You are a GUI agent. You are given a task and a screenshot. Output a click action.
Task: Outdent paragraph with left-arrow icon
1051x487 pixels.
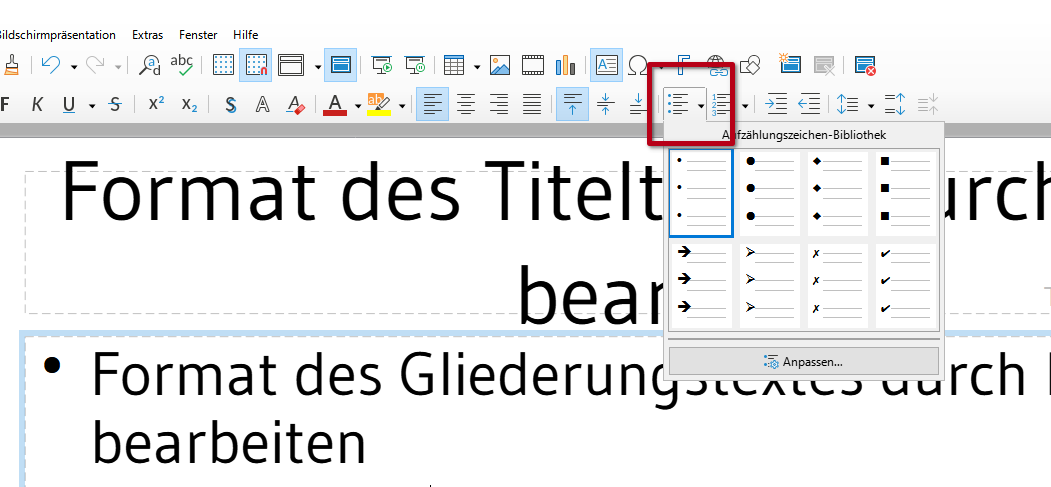pos(809,104)
